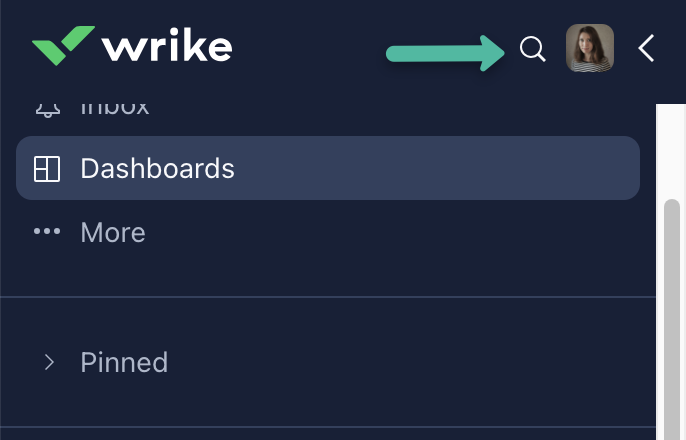This screenshot has width=686, height=440.
Task: Click empty space right of Pinned label
Action: click(400, 362)
